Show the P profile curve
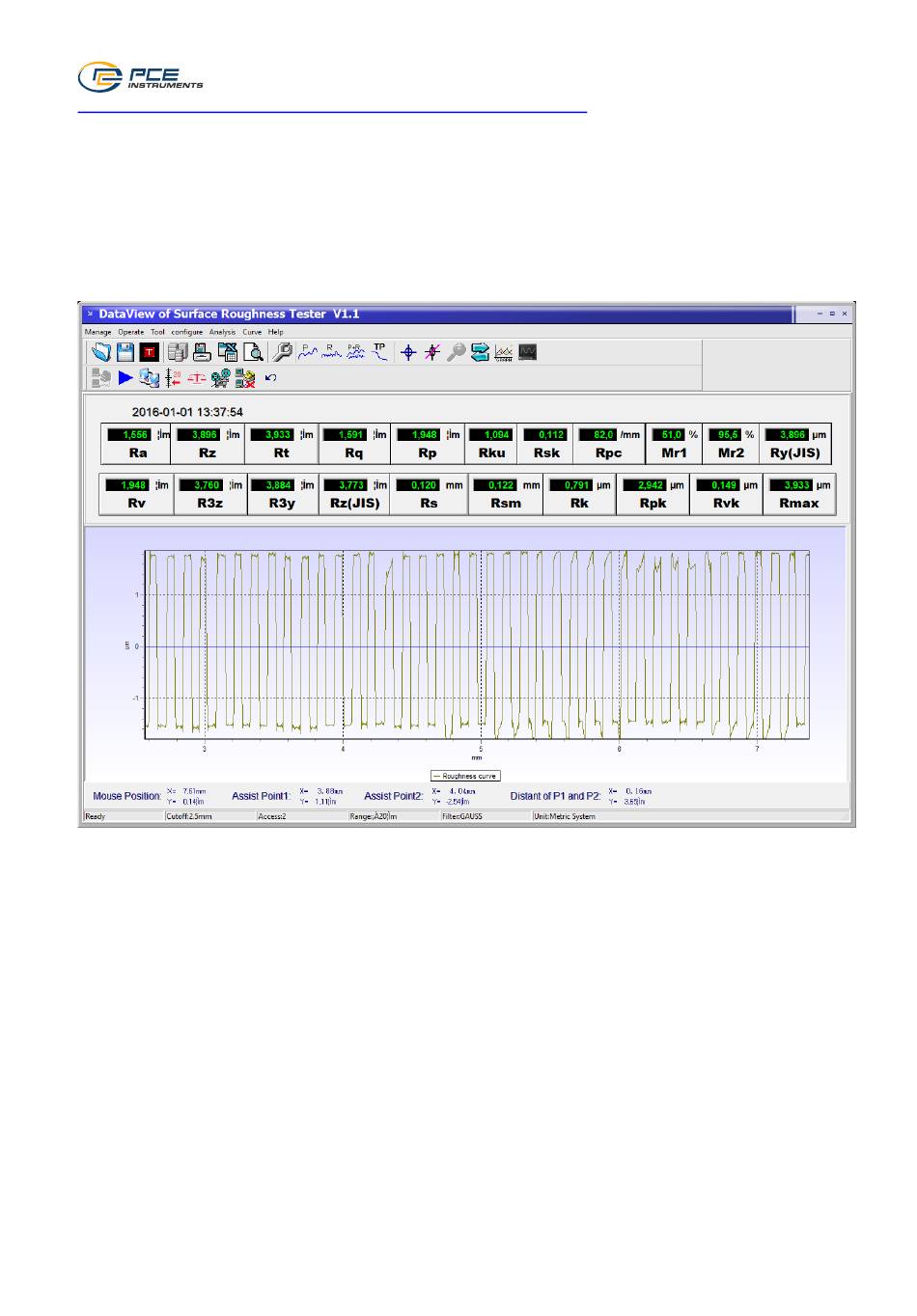The image size is (917, 1316). (x=308, y=352)
